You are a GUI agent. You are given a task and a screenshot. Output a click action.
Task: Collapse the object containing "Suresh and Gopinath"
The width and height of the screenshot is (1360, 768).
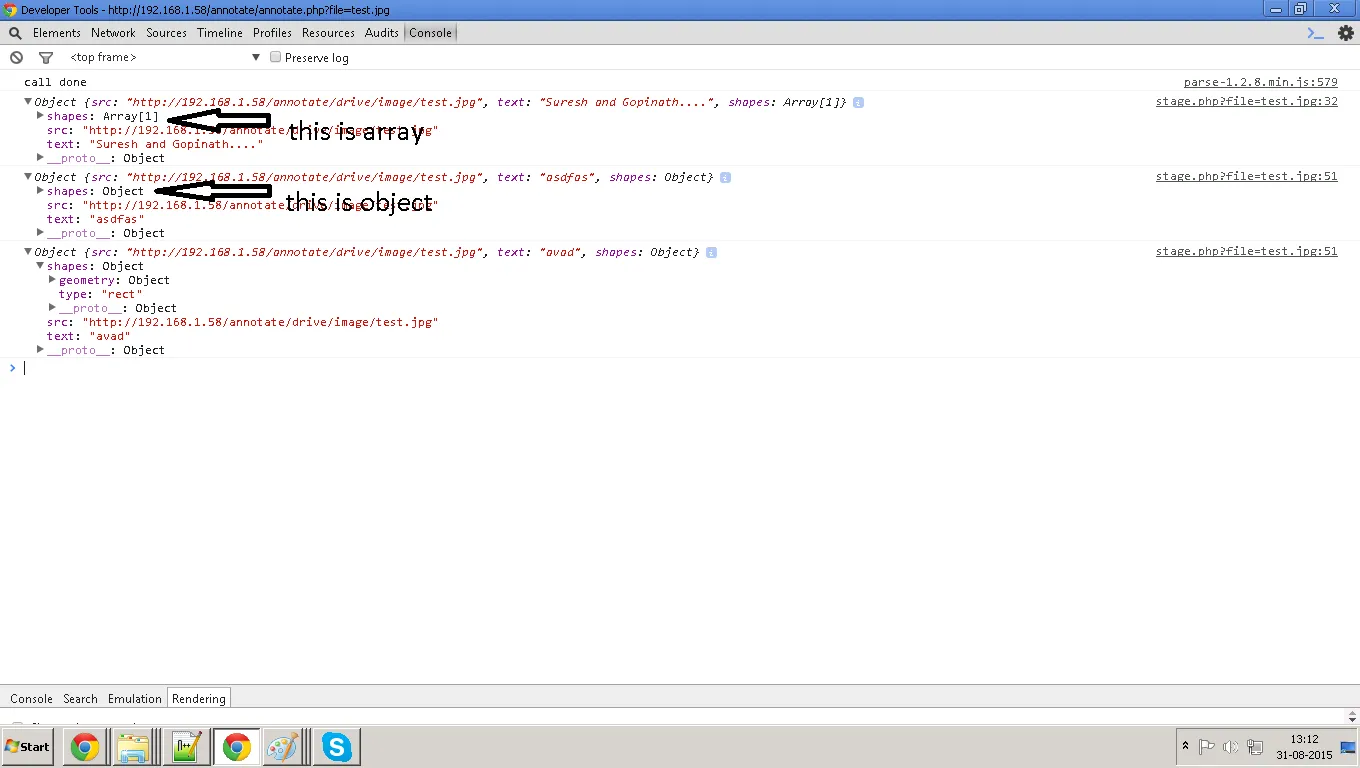point(28,102)
